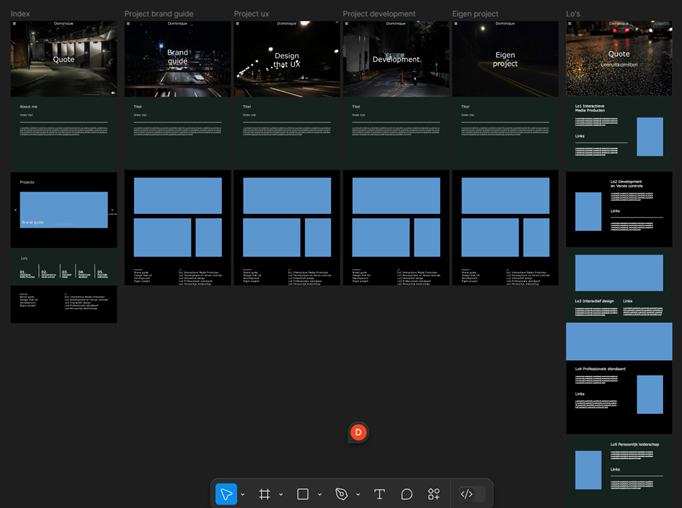
Task: Select the Comment tool
Action: 407,494
